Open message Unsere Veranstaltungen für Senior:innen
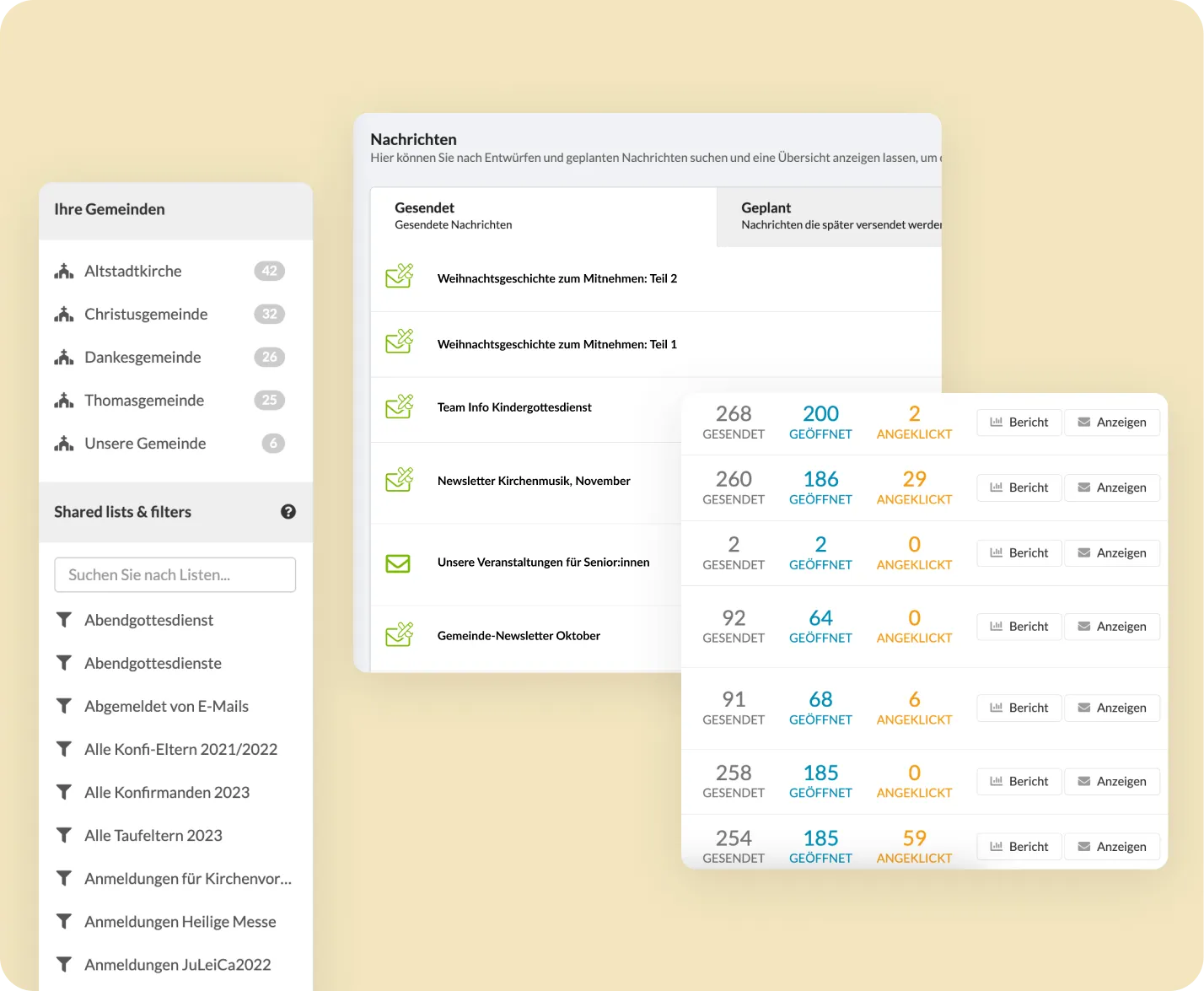Image resolution: width=1204 pixels, height=991 pixels. [x=543, y=563]
